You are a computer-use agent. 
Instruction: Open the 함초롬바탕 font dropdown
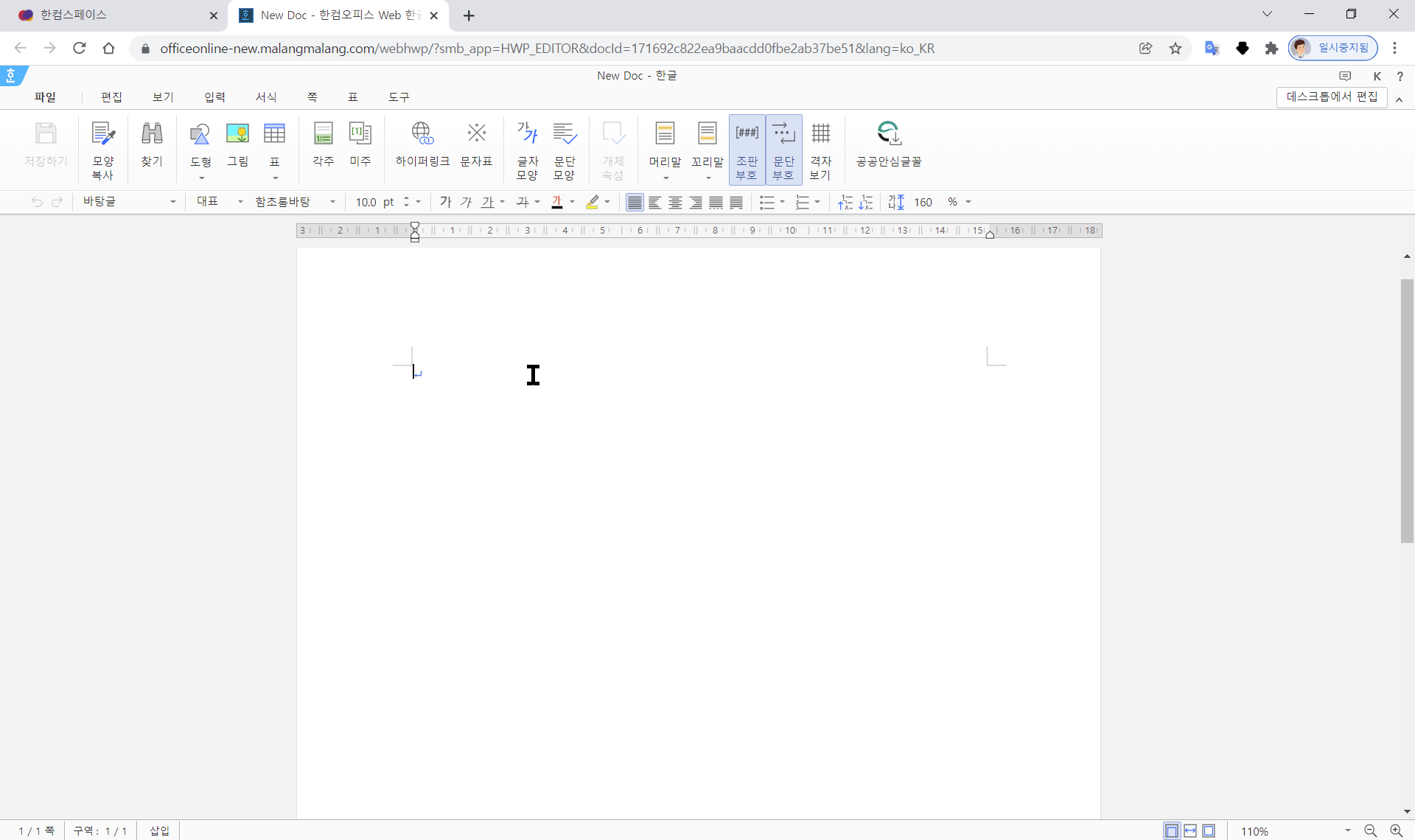pyautogui.click(x=332, y=202)
